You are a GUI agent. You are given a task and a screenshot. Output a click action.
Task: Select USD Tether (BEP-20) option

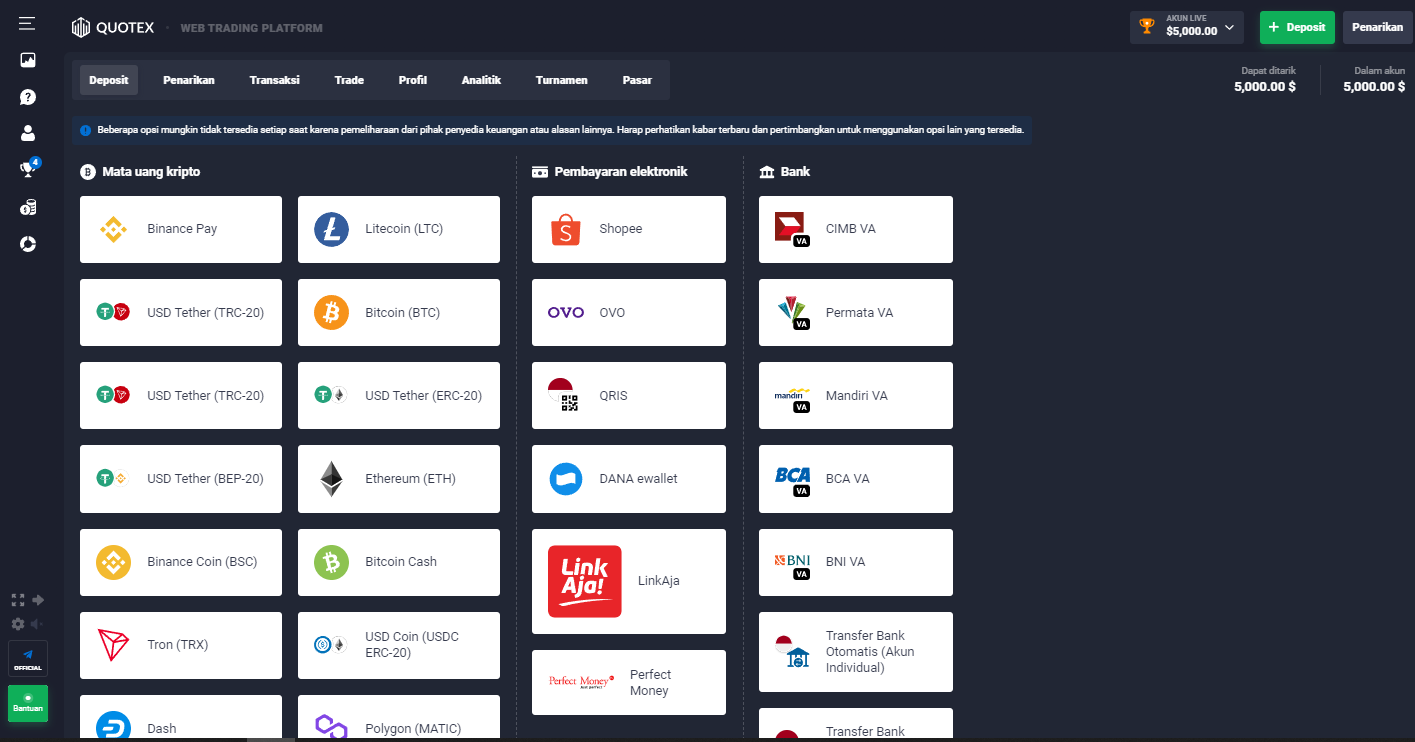tap(181, 478)
